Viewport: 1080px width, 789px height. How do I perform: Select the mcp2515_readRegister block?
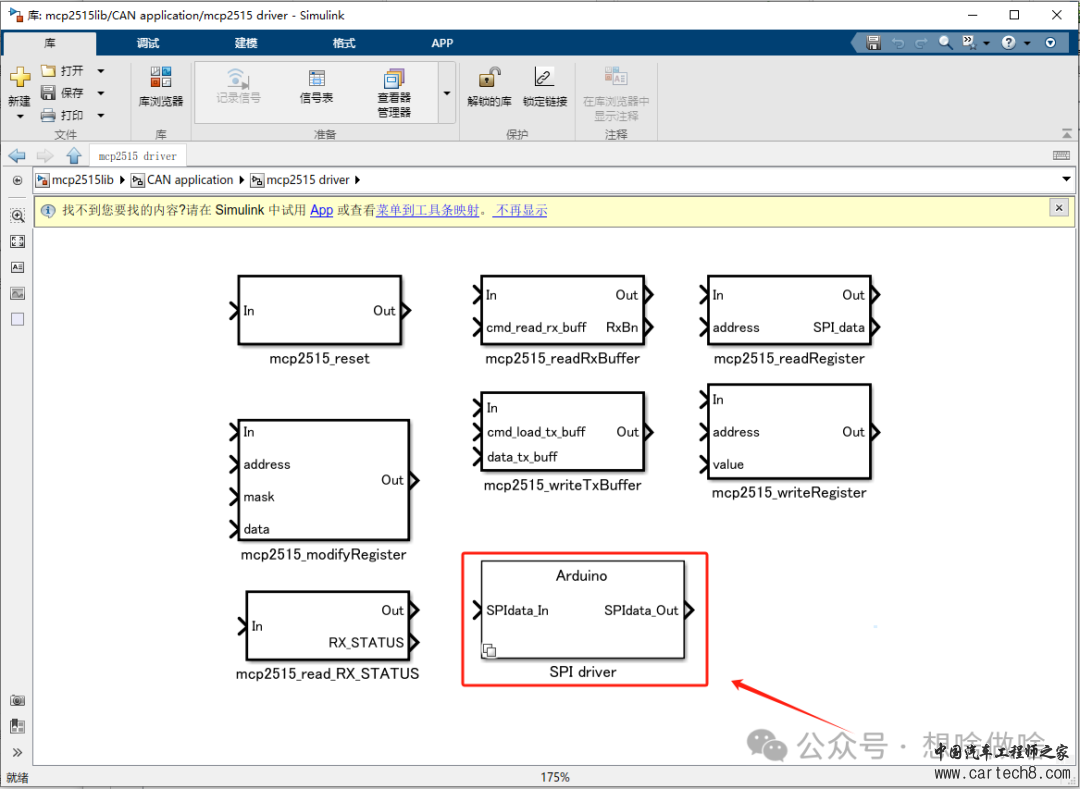(x=789, y=310)
